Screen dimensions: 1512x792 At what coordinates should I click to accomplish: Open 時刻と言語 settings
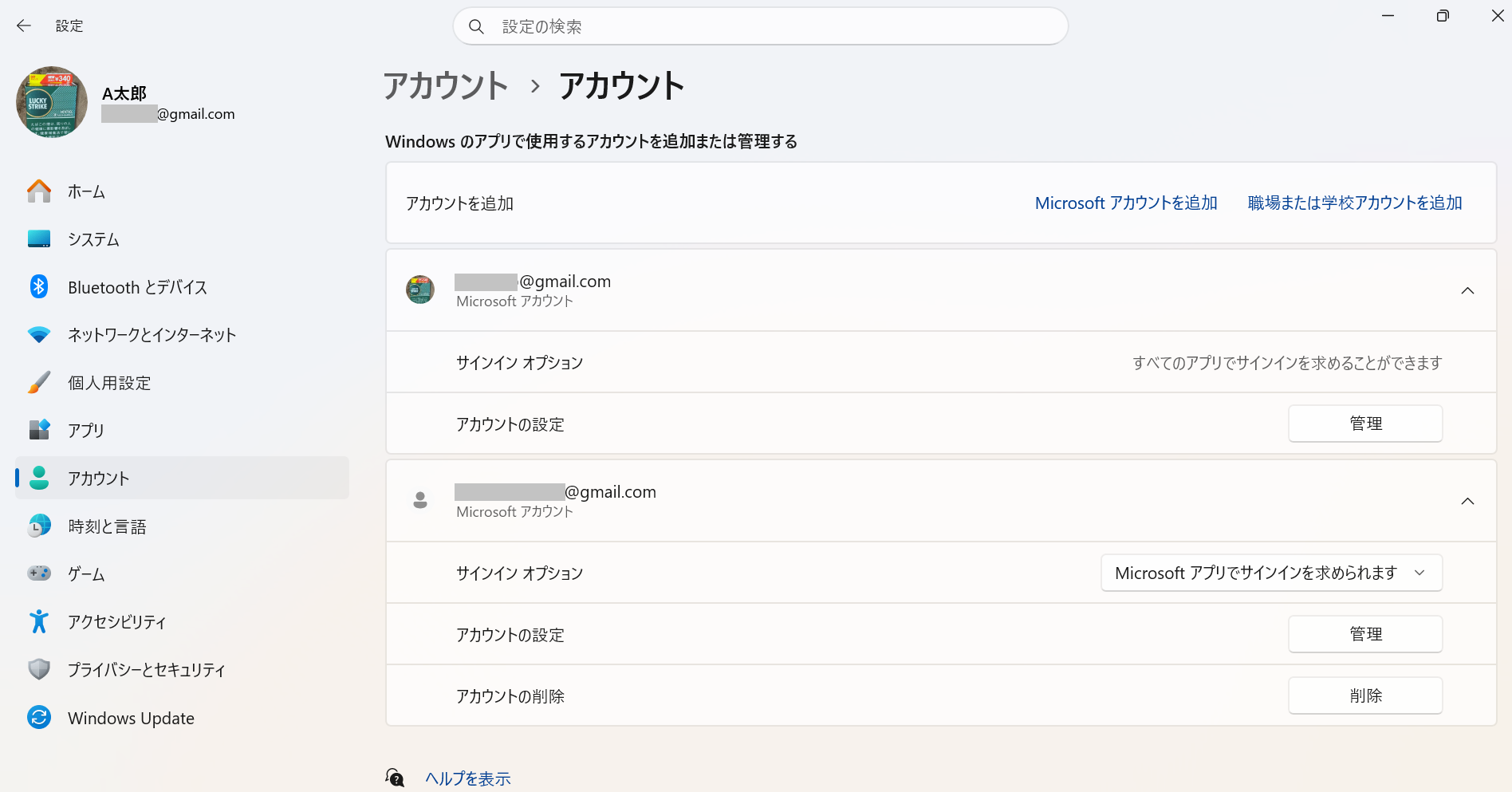coord(182,526)
